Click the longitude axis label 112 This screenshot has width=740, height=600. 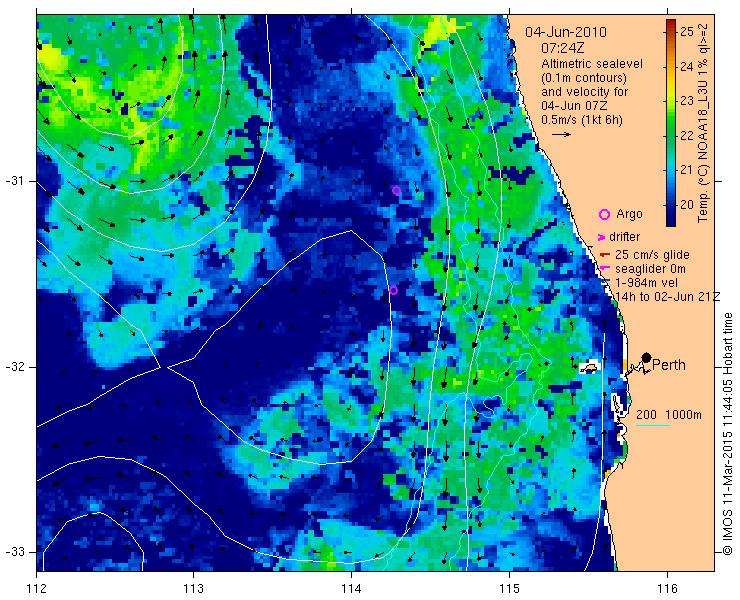point(37,588)
